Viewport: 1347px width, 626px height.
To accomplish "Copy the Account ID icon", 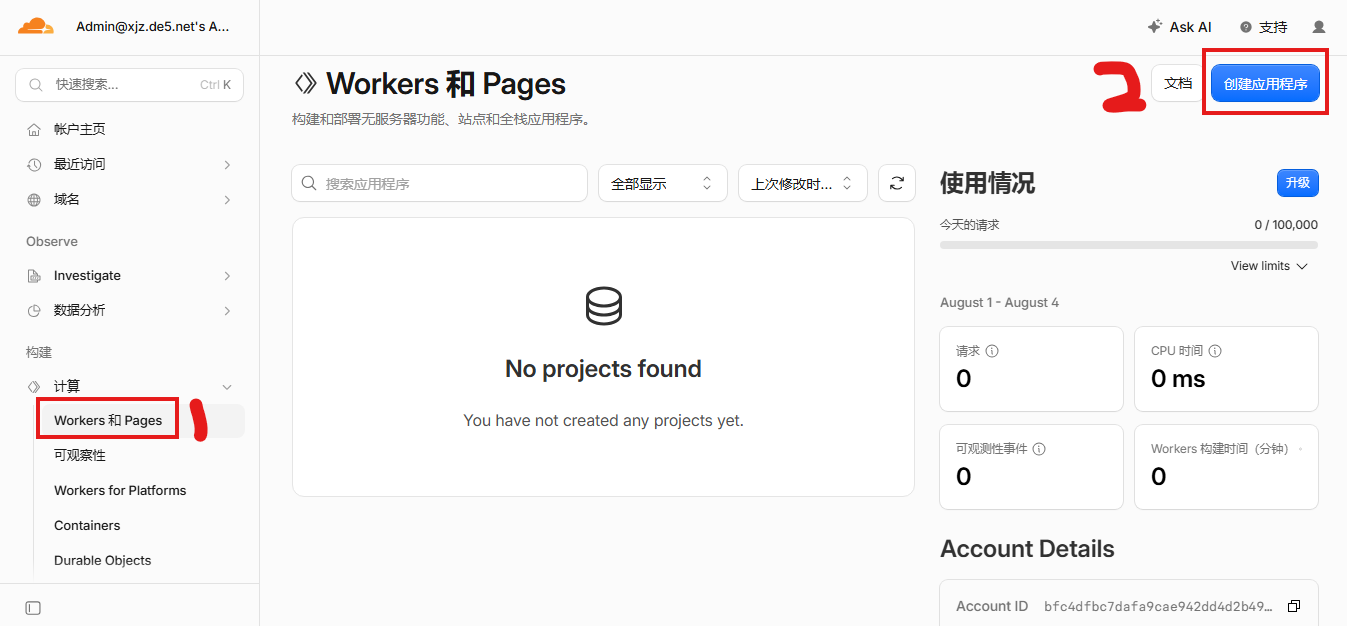I will (x=1294, y=606).
